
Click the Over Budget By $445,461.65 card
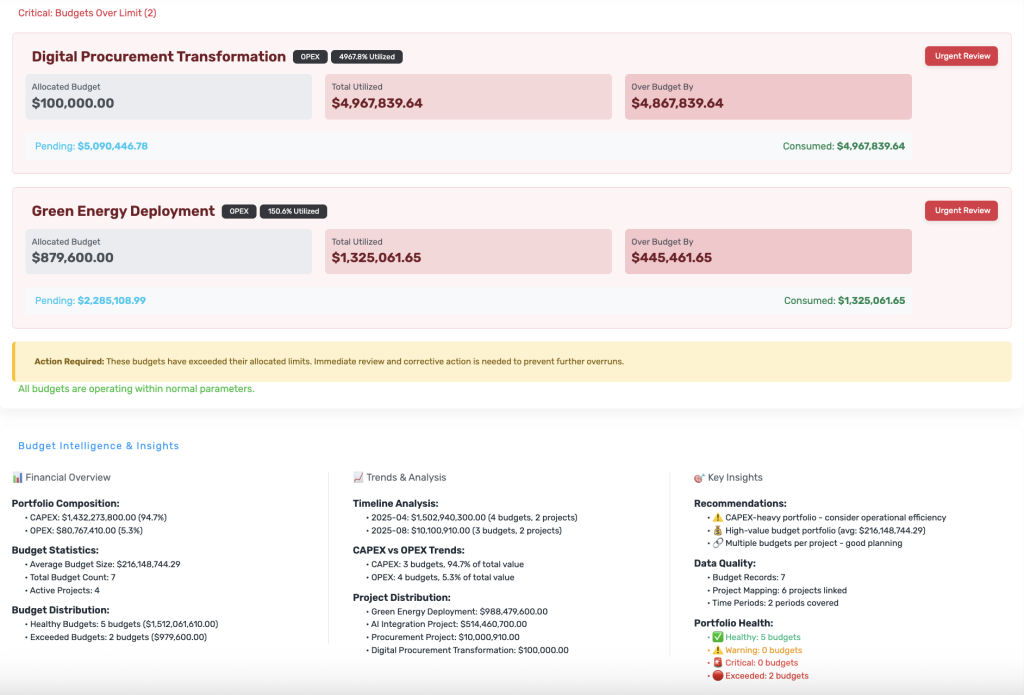tap(768, 251)
